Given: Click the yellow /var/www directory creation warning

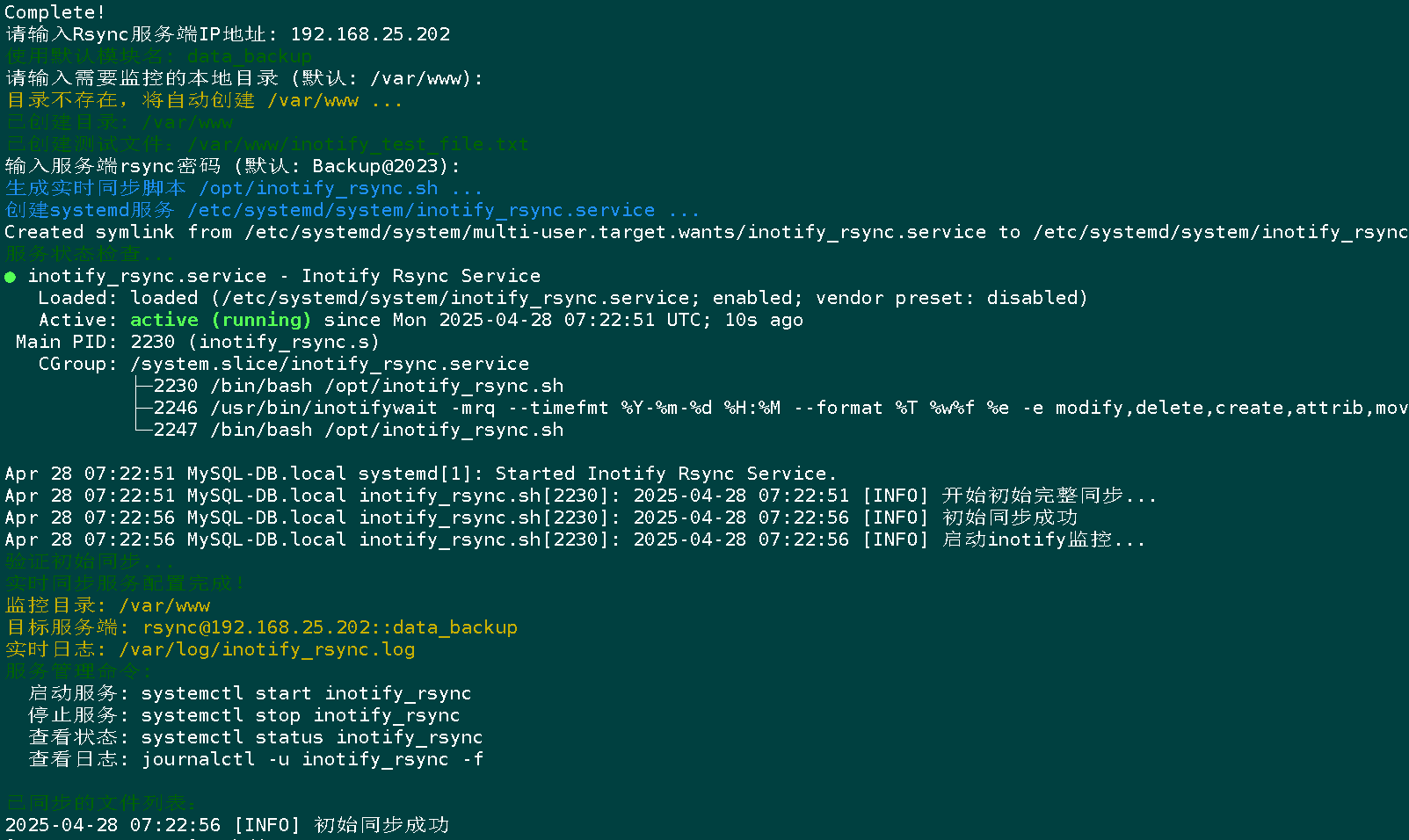Looking at the screenshot, I should tap(204, 100).
